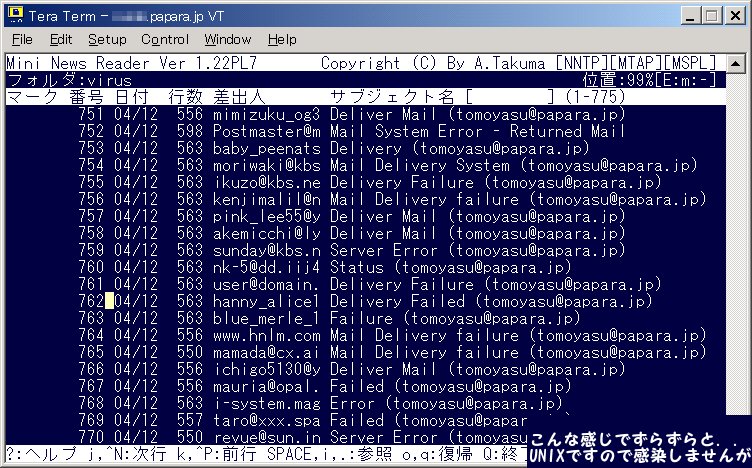Click the 'マーク' column heading

click(33, 97)
